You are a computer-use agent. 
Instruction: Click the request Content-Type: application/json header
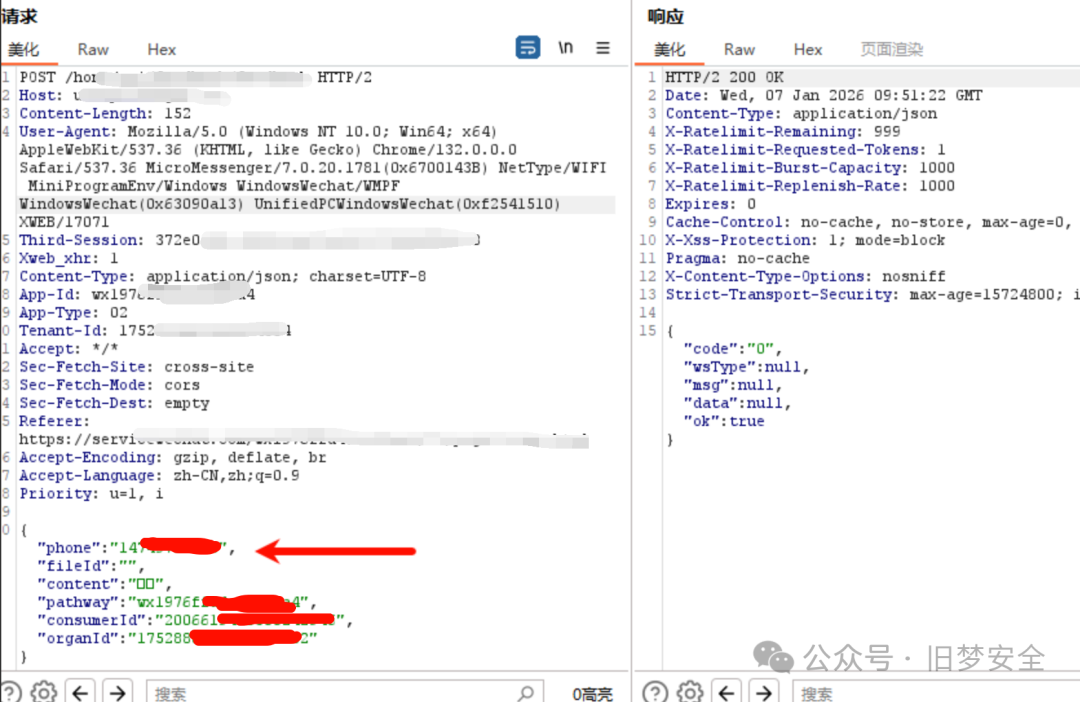pyautogui.click(x=222, y=276)
